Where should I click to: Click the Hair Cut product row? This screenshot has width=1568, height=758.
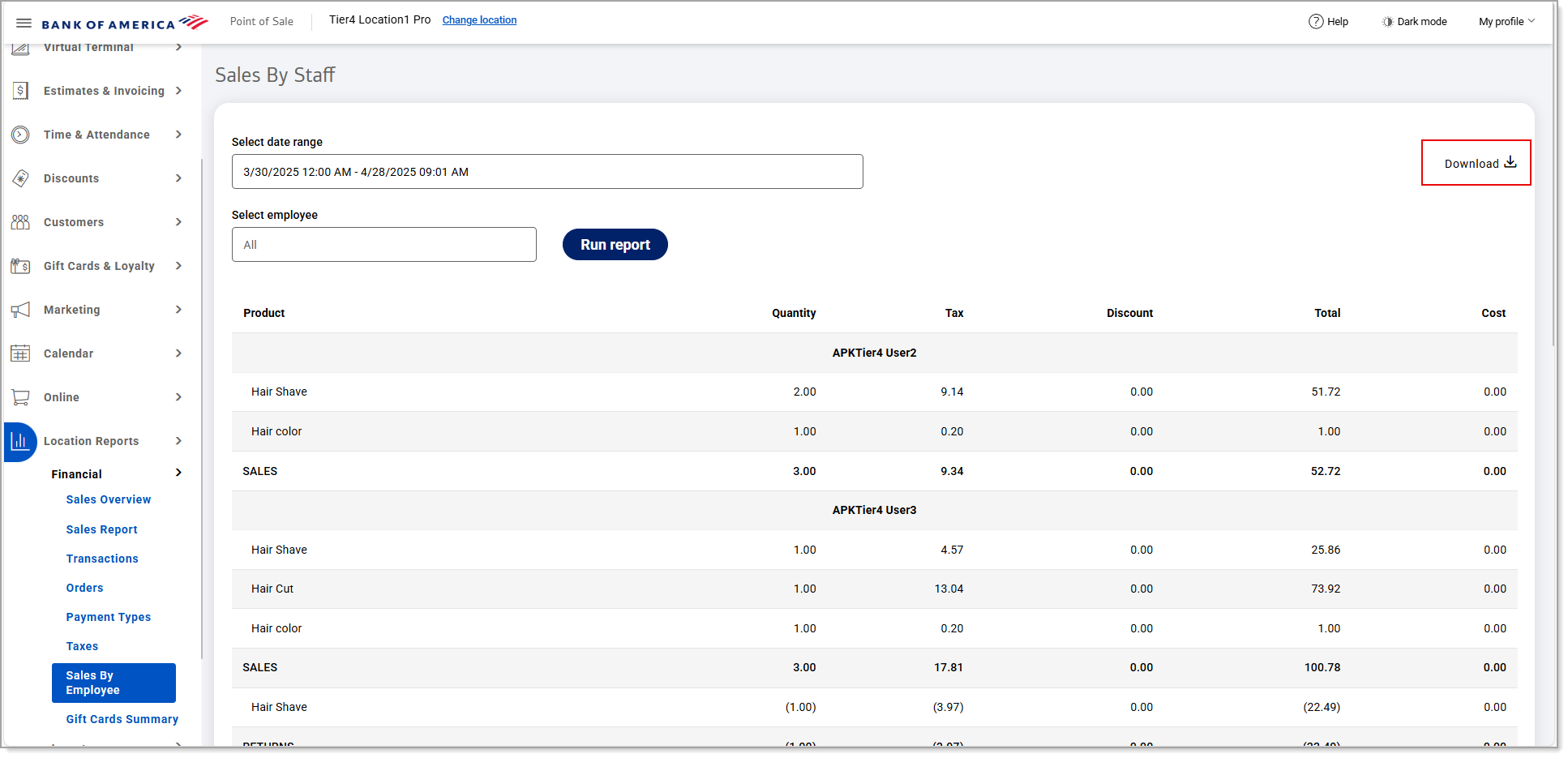(875, 589)
